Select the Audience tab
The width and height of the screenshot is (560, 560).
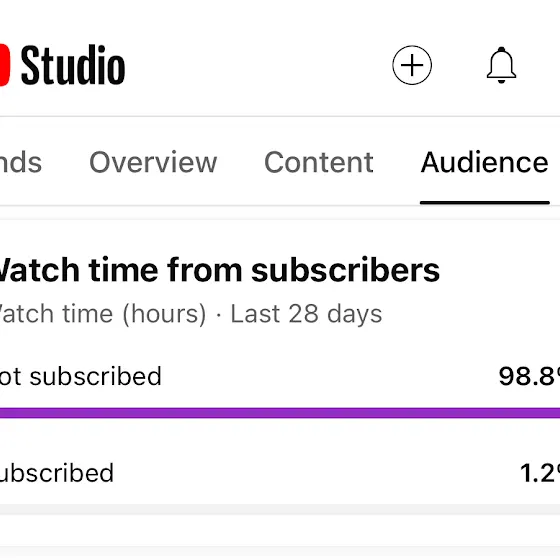click(x=484, y=162)
